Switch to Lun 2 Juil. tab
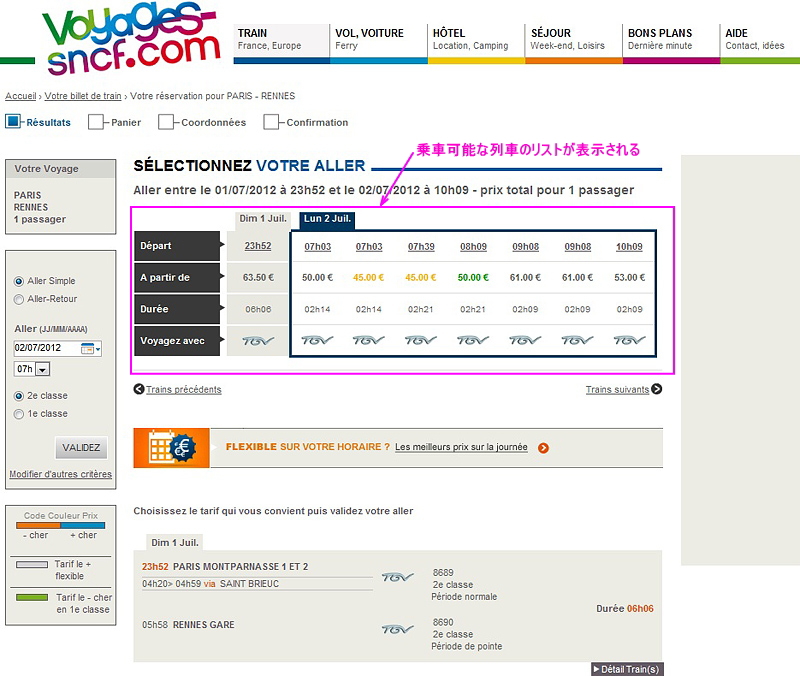This screenshot has width=800, height=676. (327, 219)
